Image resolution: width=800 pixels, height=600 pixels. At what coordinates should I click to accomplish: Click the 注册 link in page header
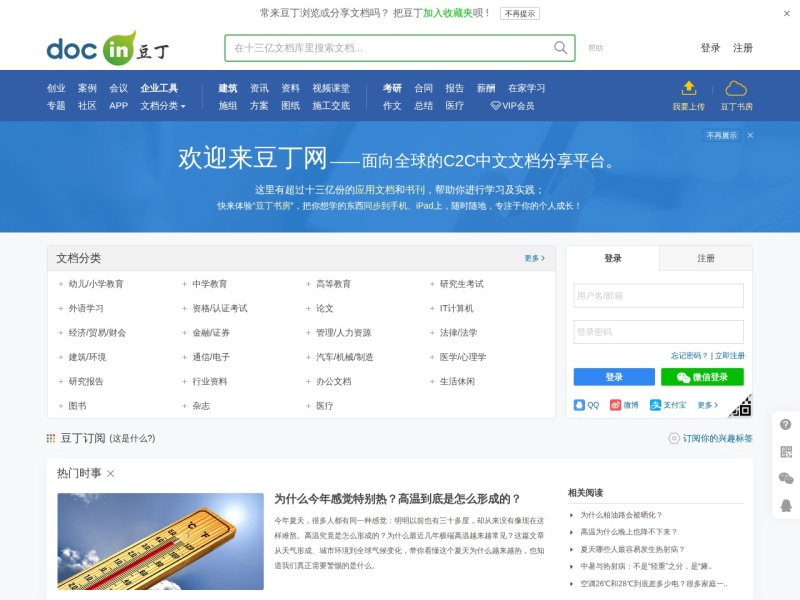point(743,48)
